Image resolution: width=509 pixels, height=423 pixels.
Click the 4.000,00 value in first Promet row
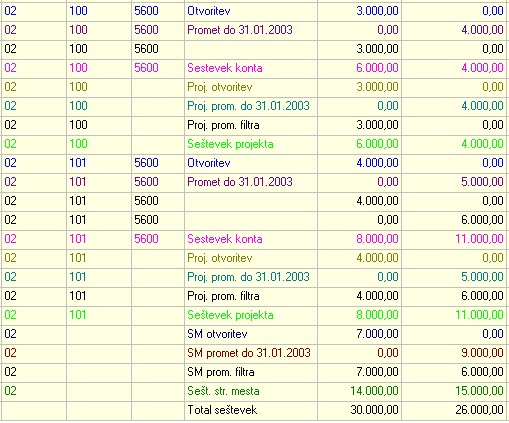(x=482, y=30)
